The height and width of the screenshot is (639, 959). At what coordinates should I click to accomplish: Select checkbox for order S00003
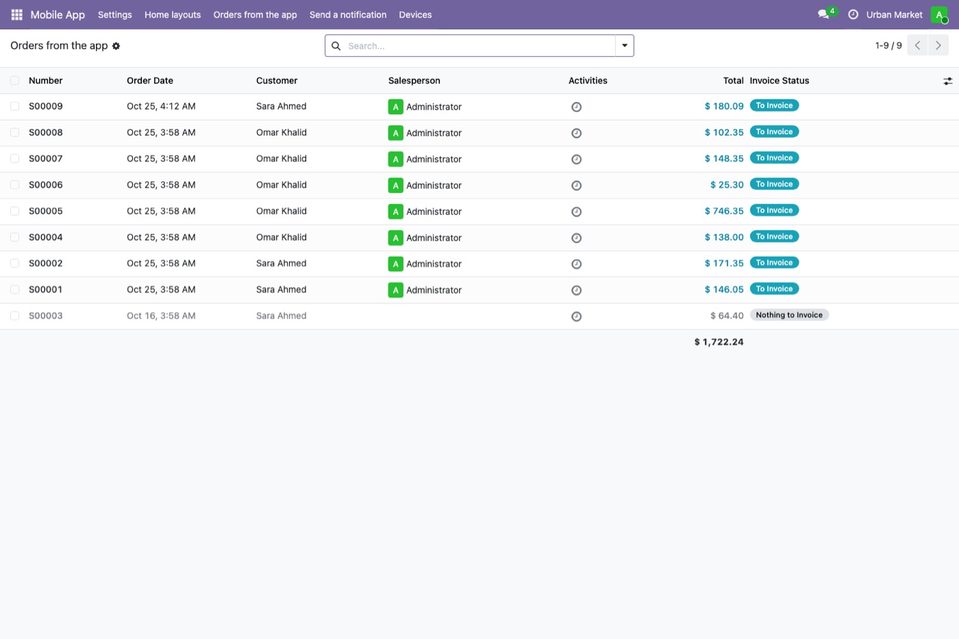click(15, 316)
